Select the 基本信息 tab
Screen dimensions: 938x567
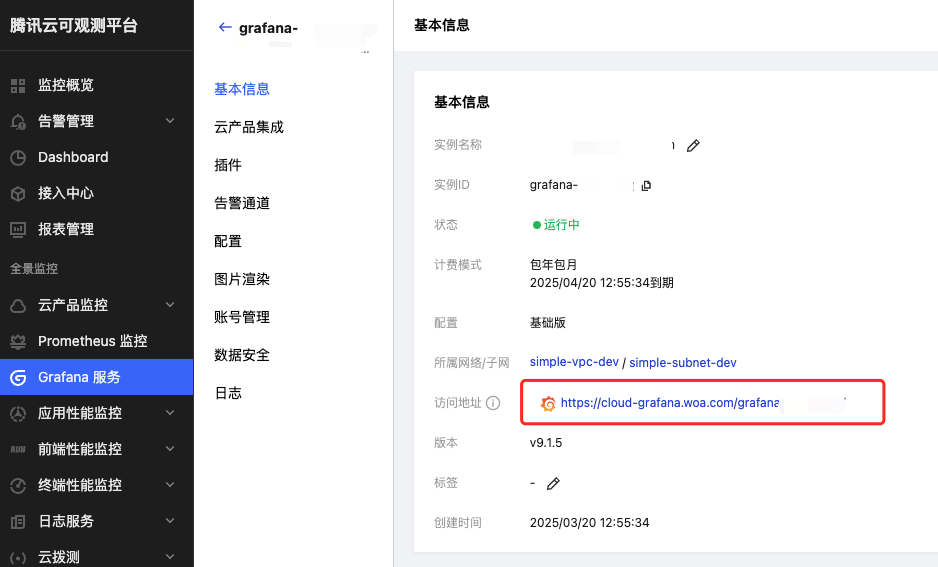point(242,89)
